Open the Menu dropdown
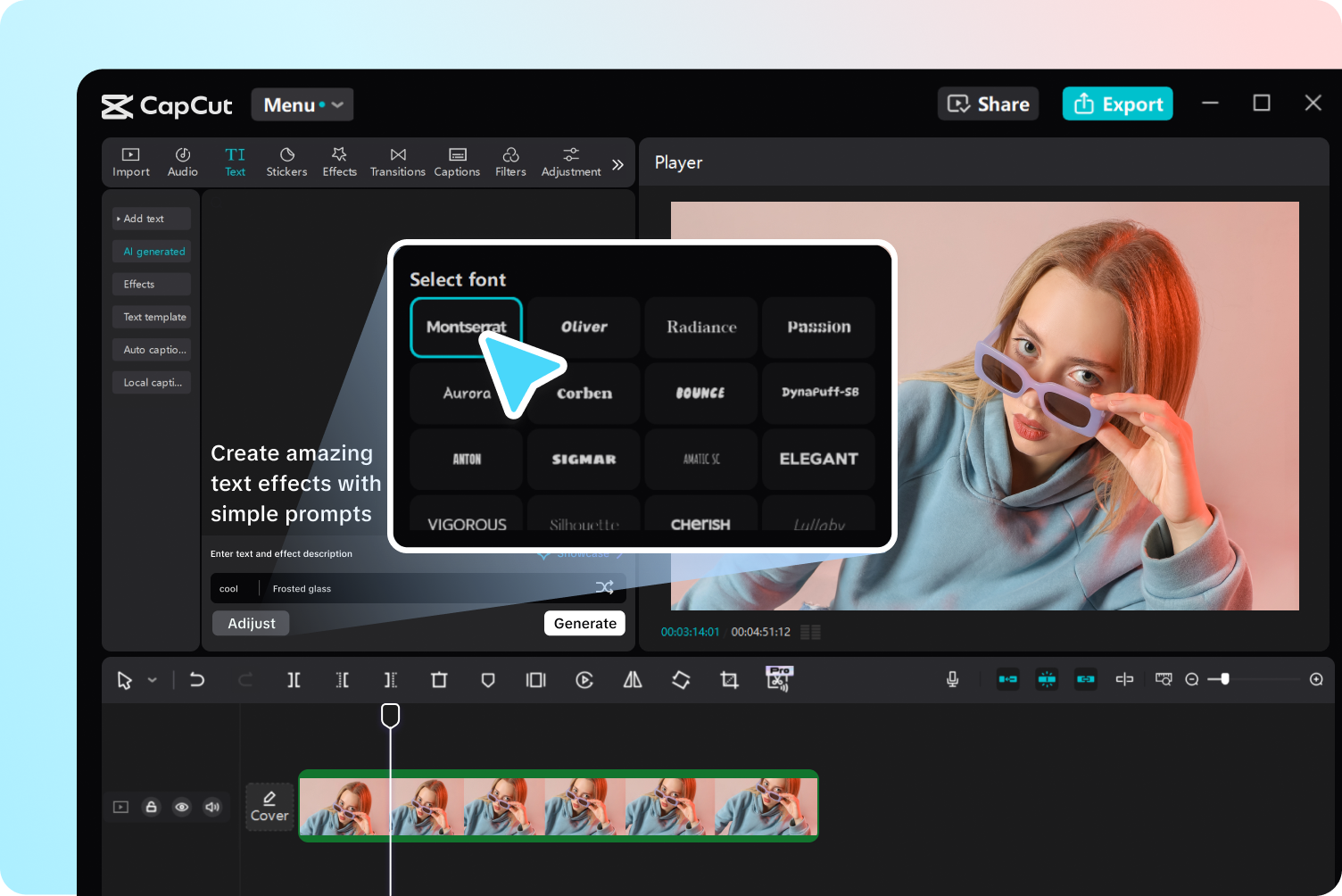The width and height of the screenshot is (1342, 896). pos(302,104)
